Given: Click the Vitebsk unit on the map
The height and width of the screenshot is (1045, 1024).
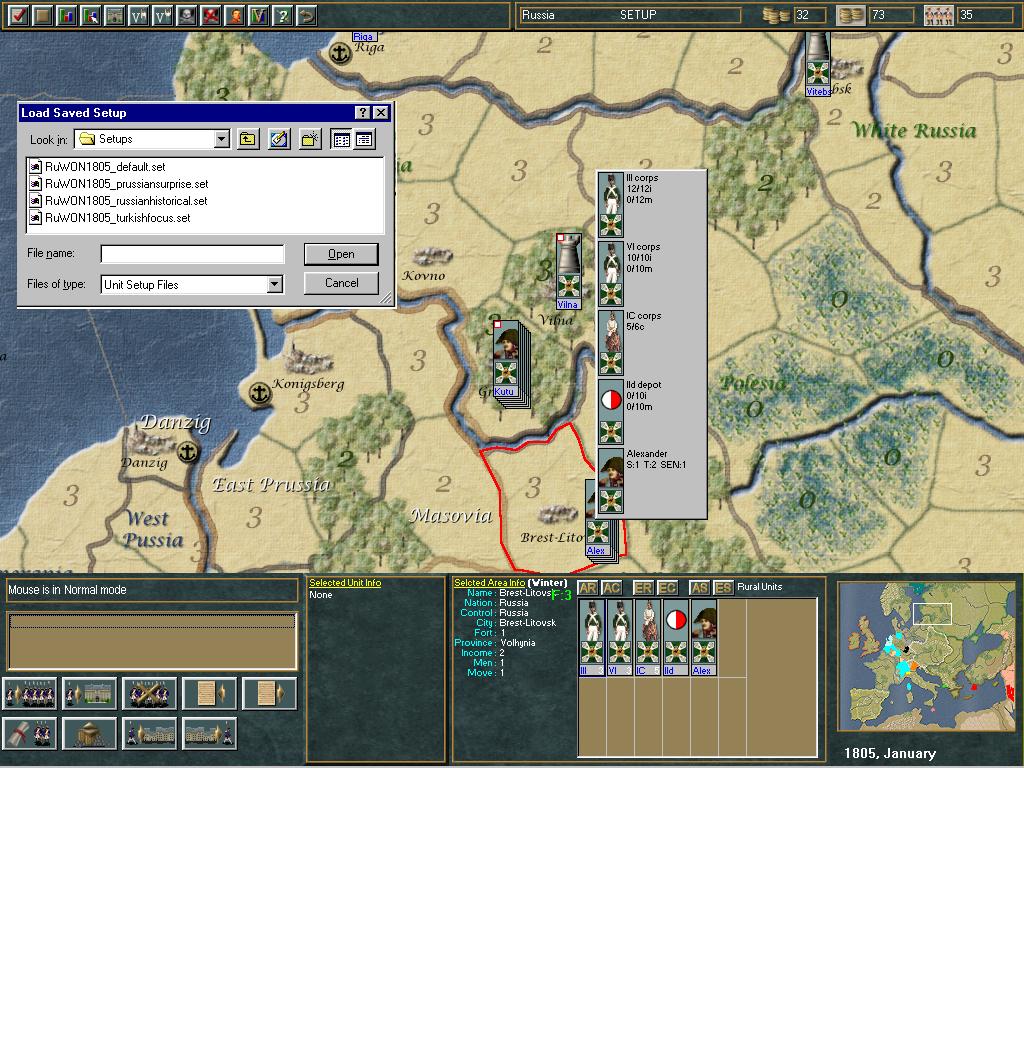Looking at the screenshot, I should [x=818, y=64].
